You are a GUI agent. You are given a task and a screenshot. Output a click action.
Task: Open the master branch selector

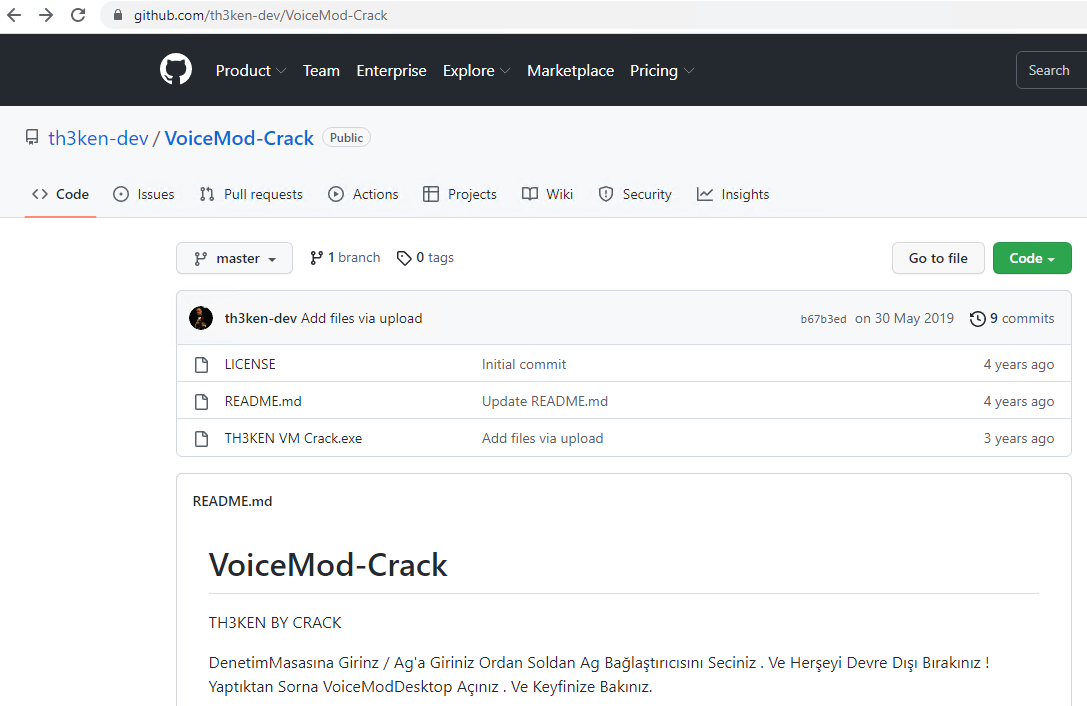pos(234,258)
